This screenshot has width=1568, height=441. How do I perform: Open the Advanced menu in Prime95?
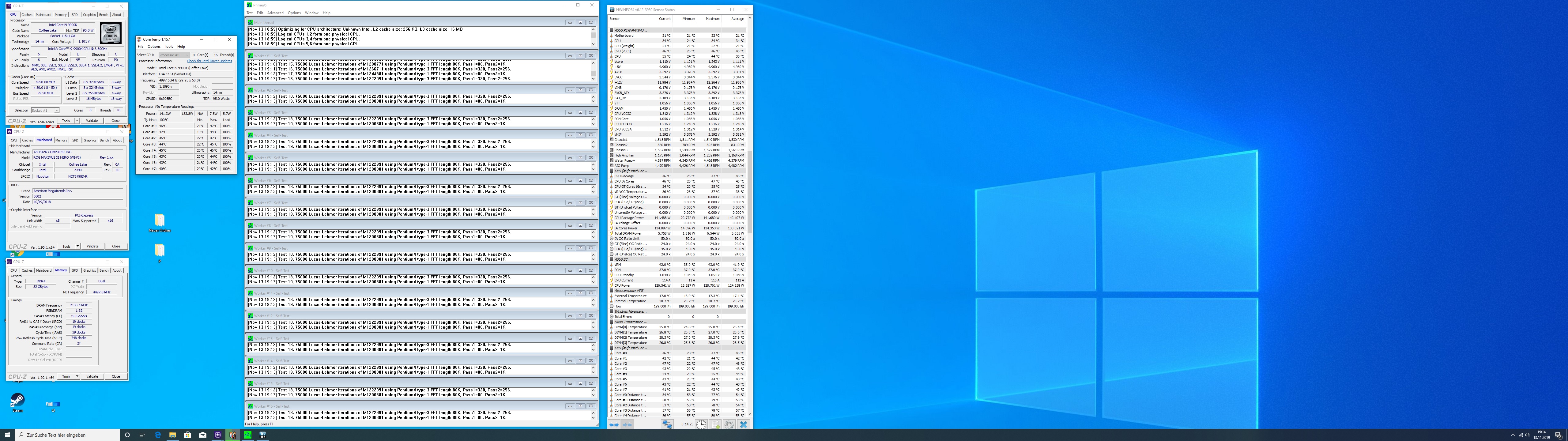(x=275, y=13)
